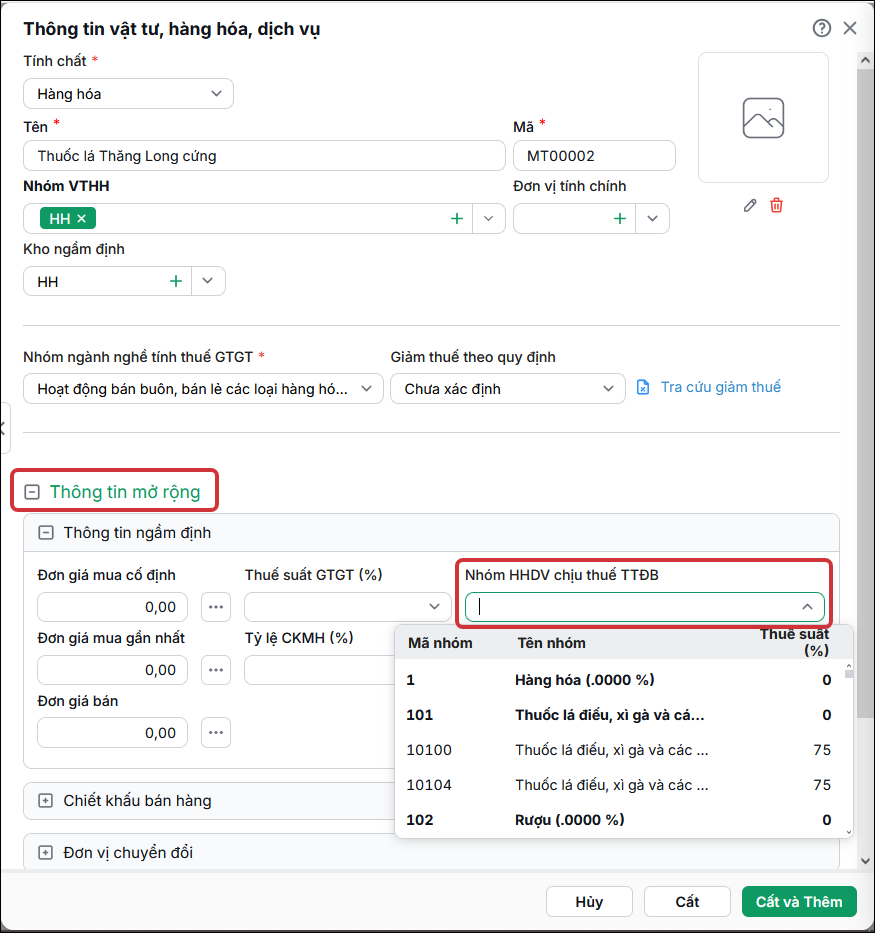
Task: Remove the HH tag from Nhóm VTHH
Action: click(82, 218)
